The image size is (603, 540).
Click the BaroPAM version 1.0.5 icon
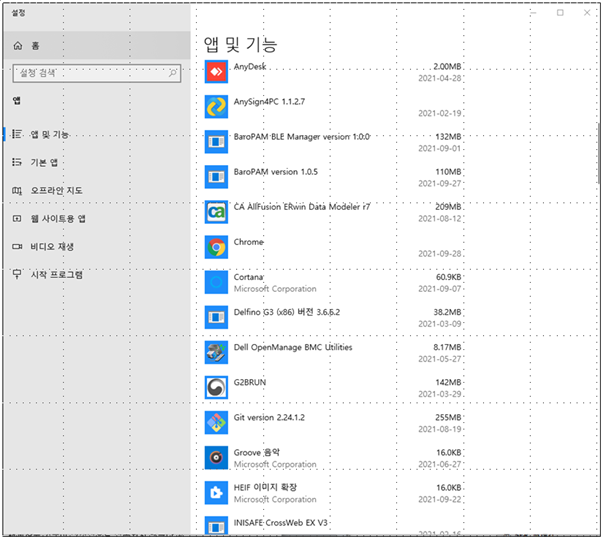[x=216, y=177]
